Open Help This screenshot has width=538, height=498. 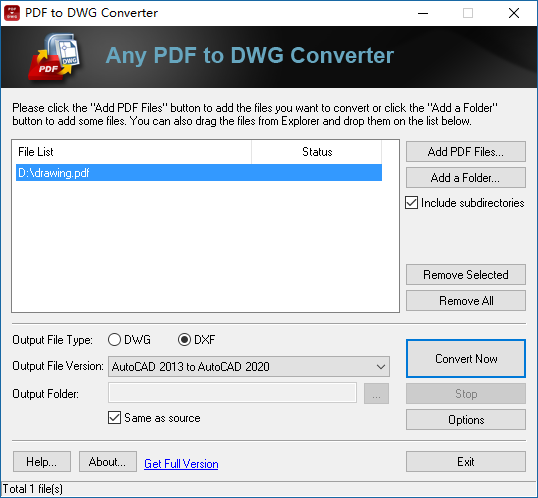[x=42, y=462]
